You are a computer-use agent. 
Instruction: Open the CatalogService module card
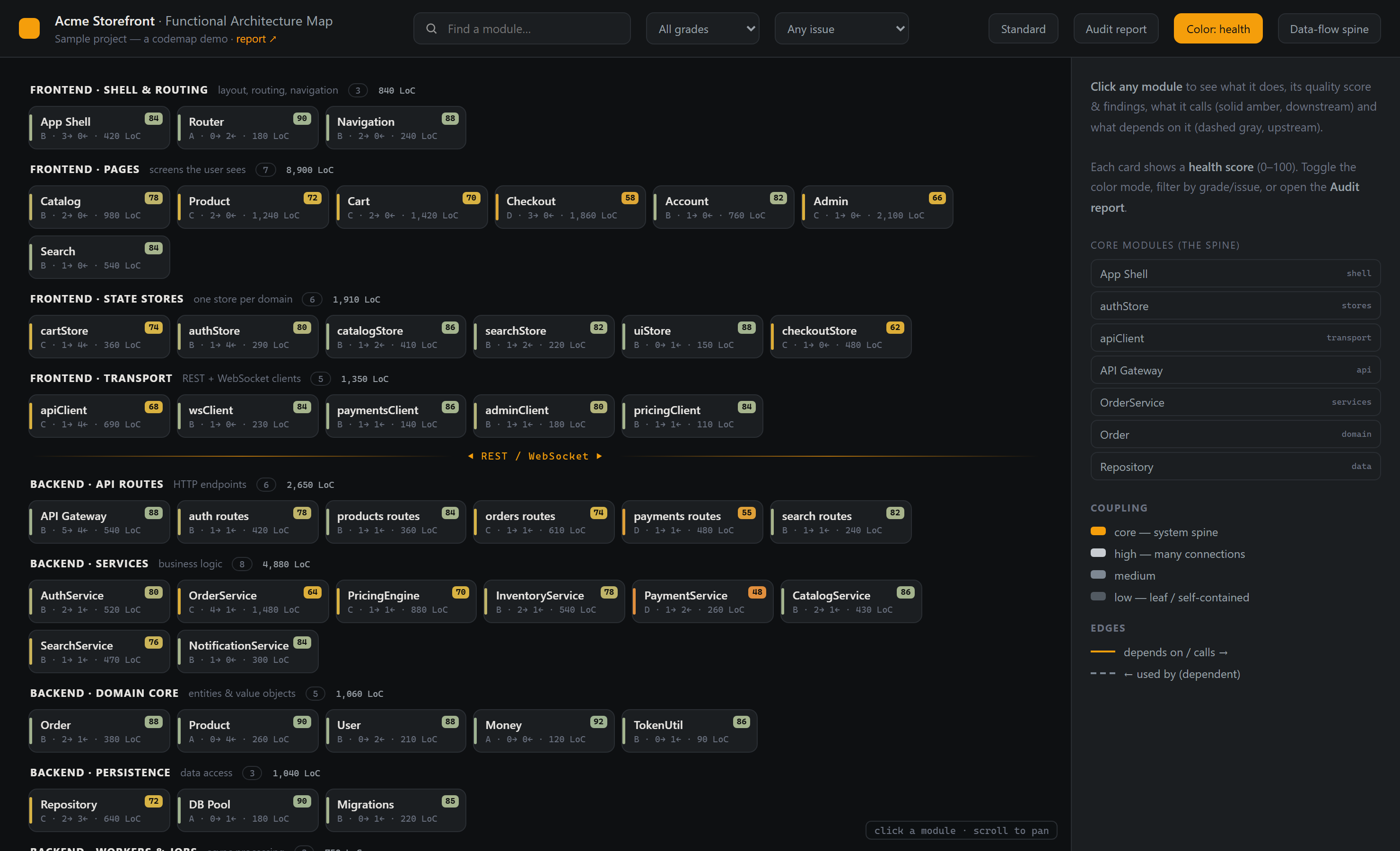(x=851, y=601)
